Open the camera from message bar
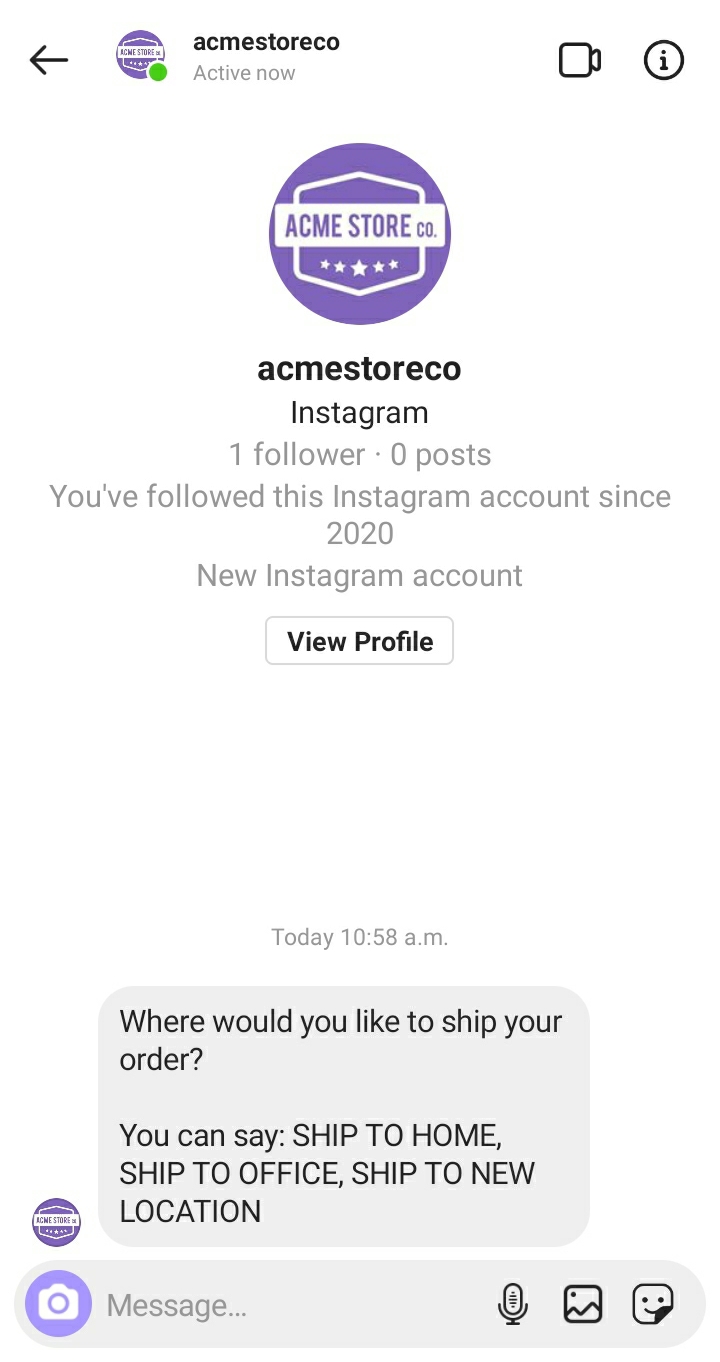This screenshot has height=1362, width=720. tap(58, 1304)
